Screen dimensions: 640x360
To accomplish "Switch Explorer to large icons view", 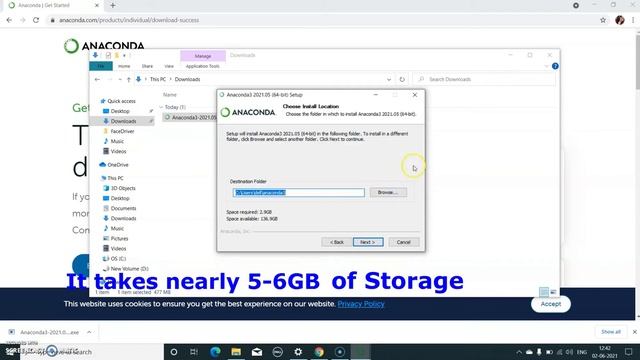I will coord(553,292).
